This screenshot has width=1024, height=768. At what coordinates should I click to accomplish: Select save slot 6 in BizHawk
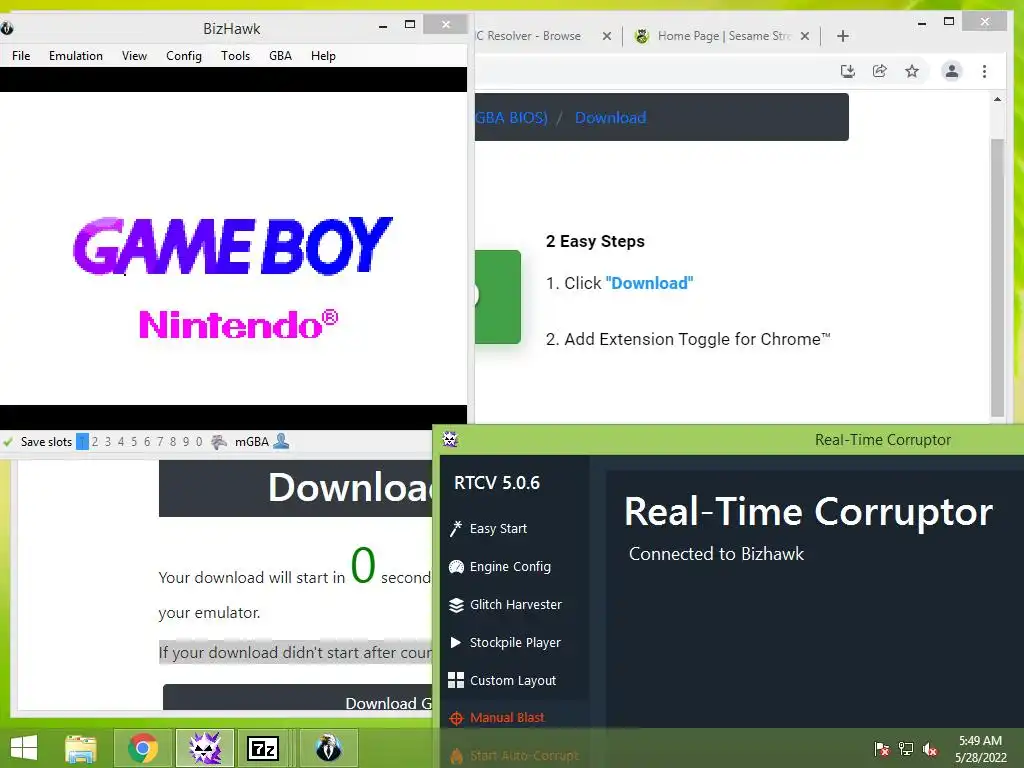[x=147, y=441]
